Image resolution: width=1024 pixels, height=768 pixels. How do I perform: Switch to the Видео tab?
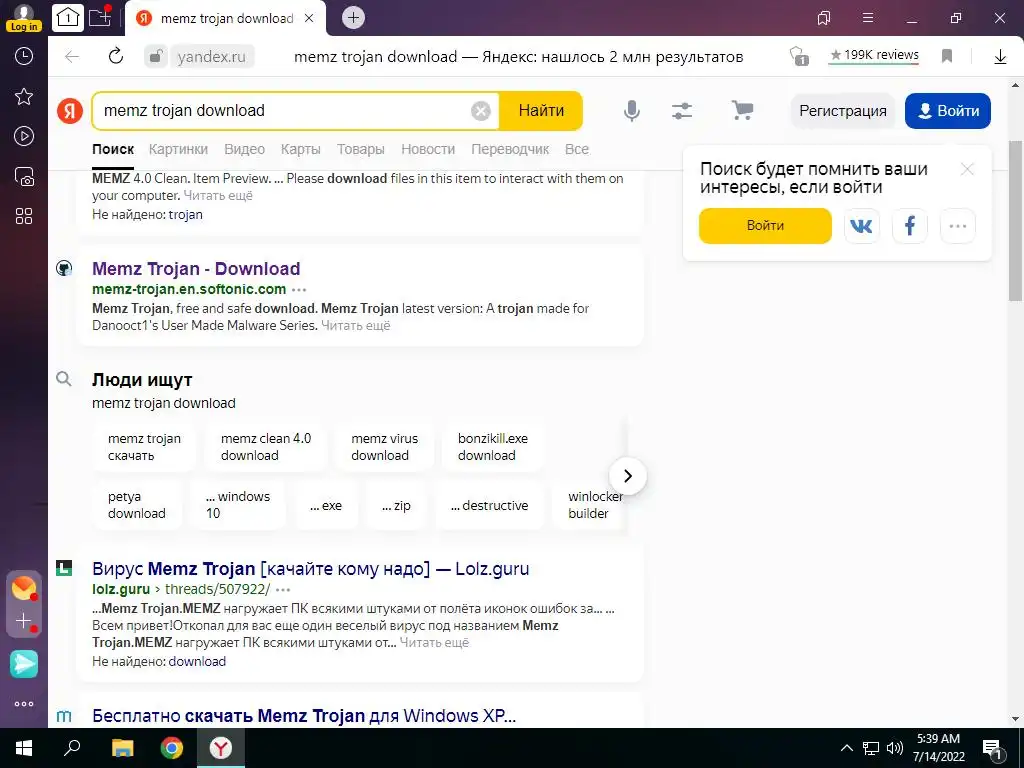pyautogui.click(x=244, y=149)
